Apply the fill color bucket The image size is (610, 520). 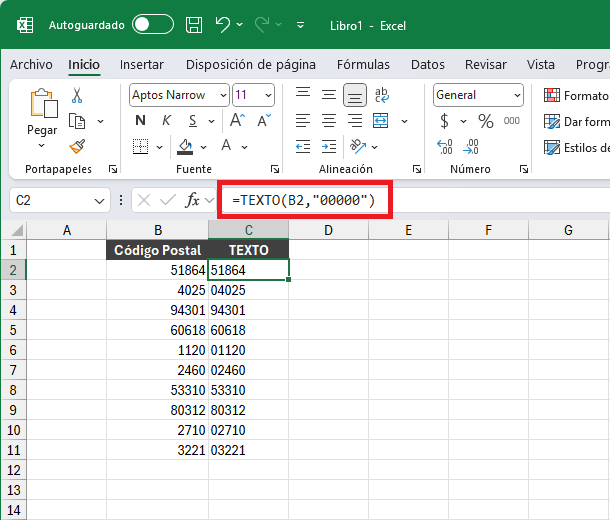click(x=185, y=147)
